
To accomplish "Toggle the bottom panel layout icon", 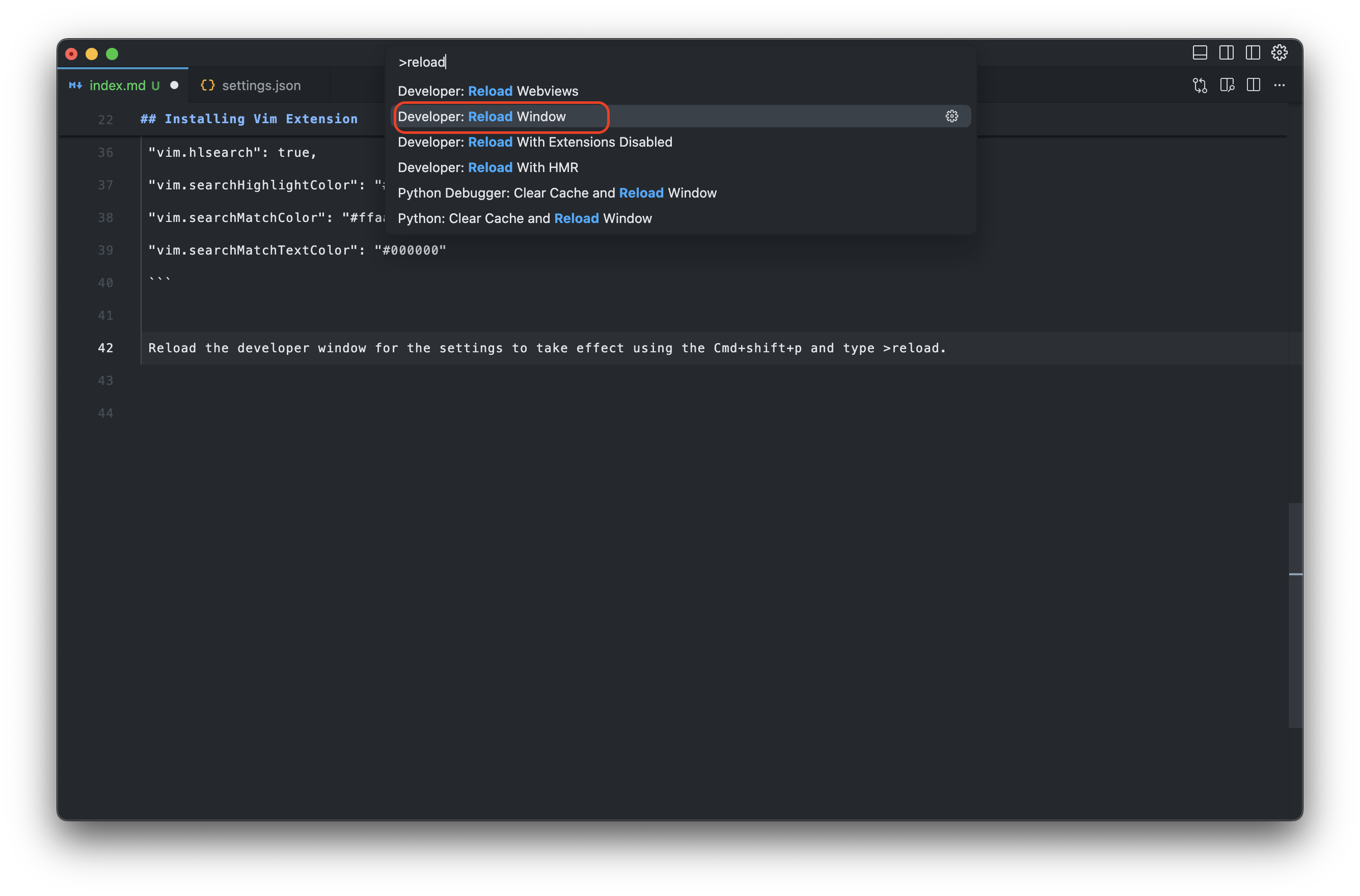I will tap(1200, 52).
